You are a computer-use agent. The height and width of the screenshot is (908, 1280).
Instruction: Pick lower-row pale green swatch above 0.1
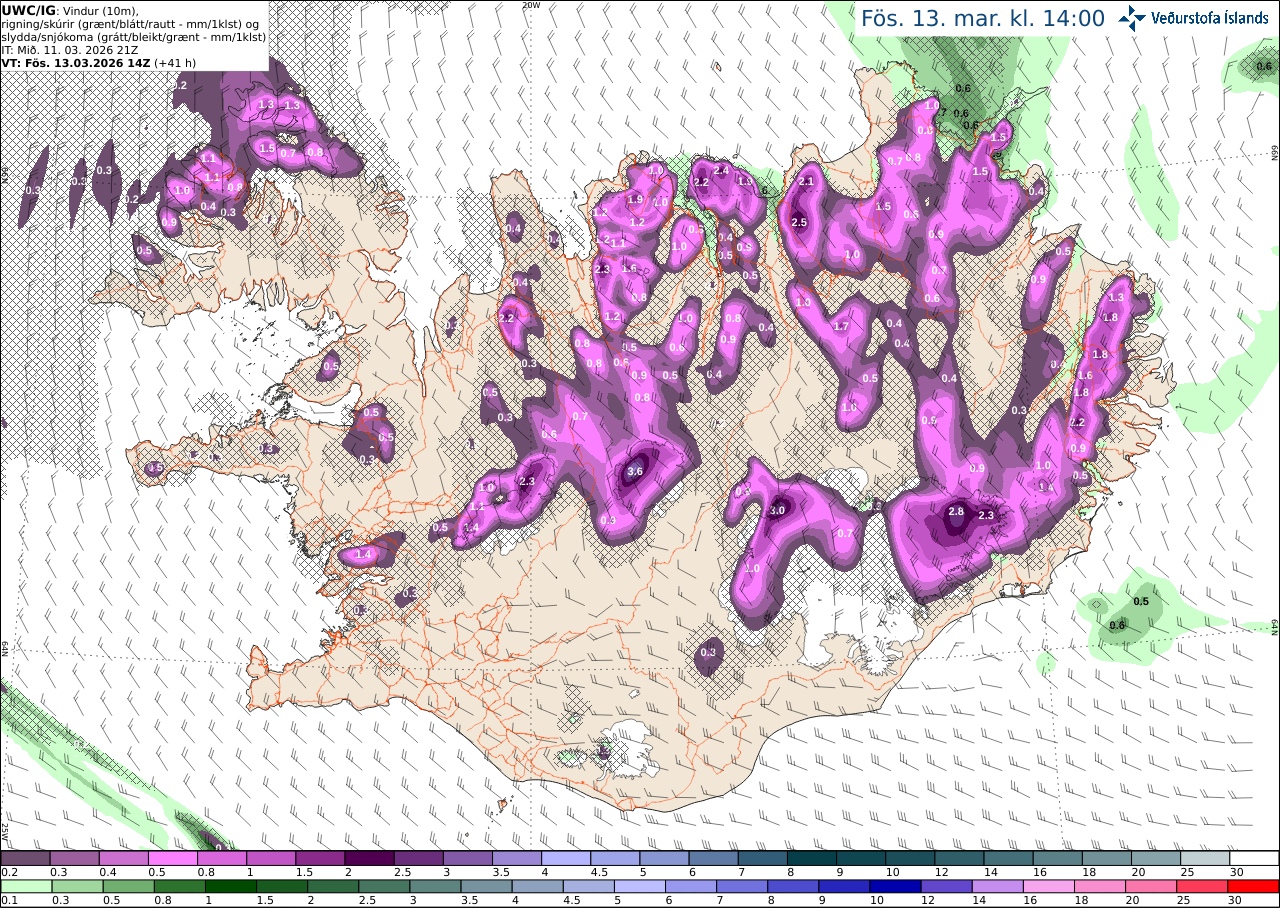pyautogui.click(x=25, y=886)
